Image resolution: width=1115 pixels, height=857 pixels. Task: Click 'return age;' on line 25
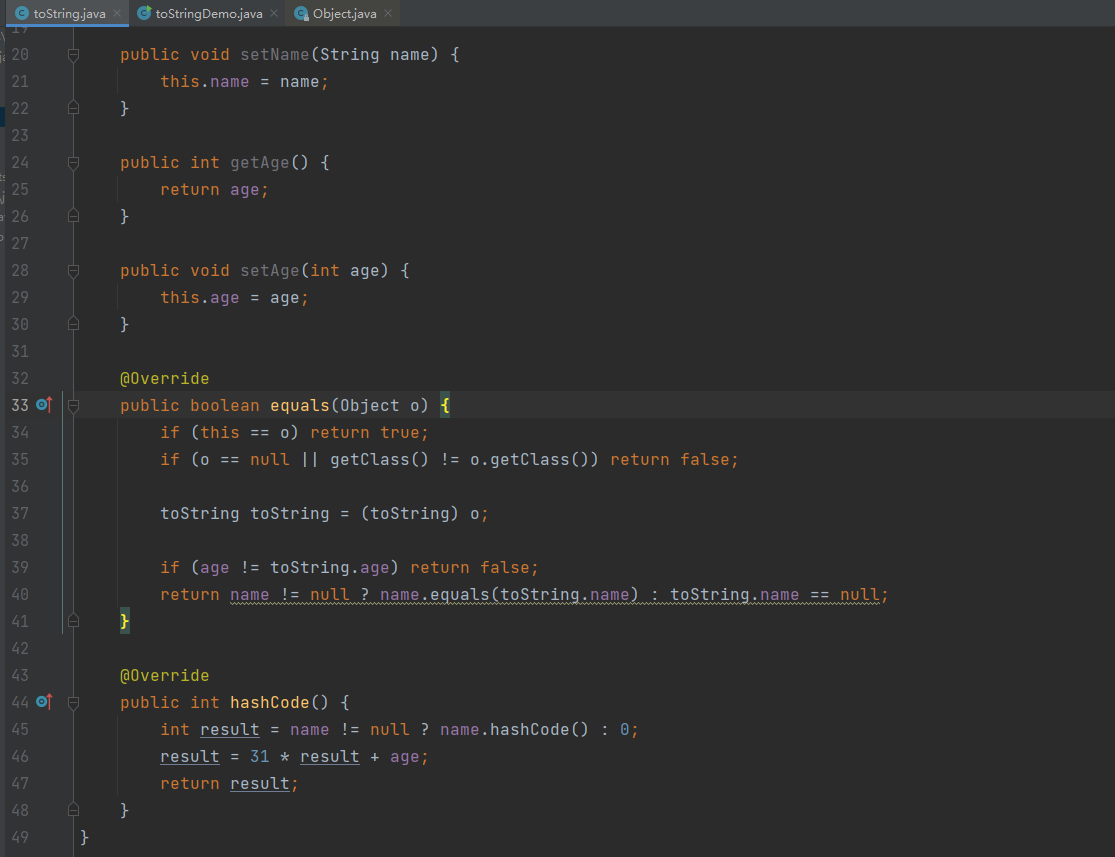214,190
